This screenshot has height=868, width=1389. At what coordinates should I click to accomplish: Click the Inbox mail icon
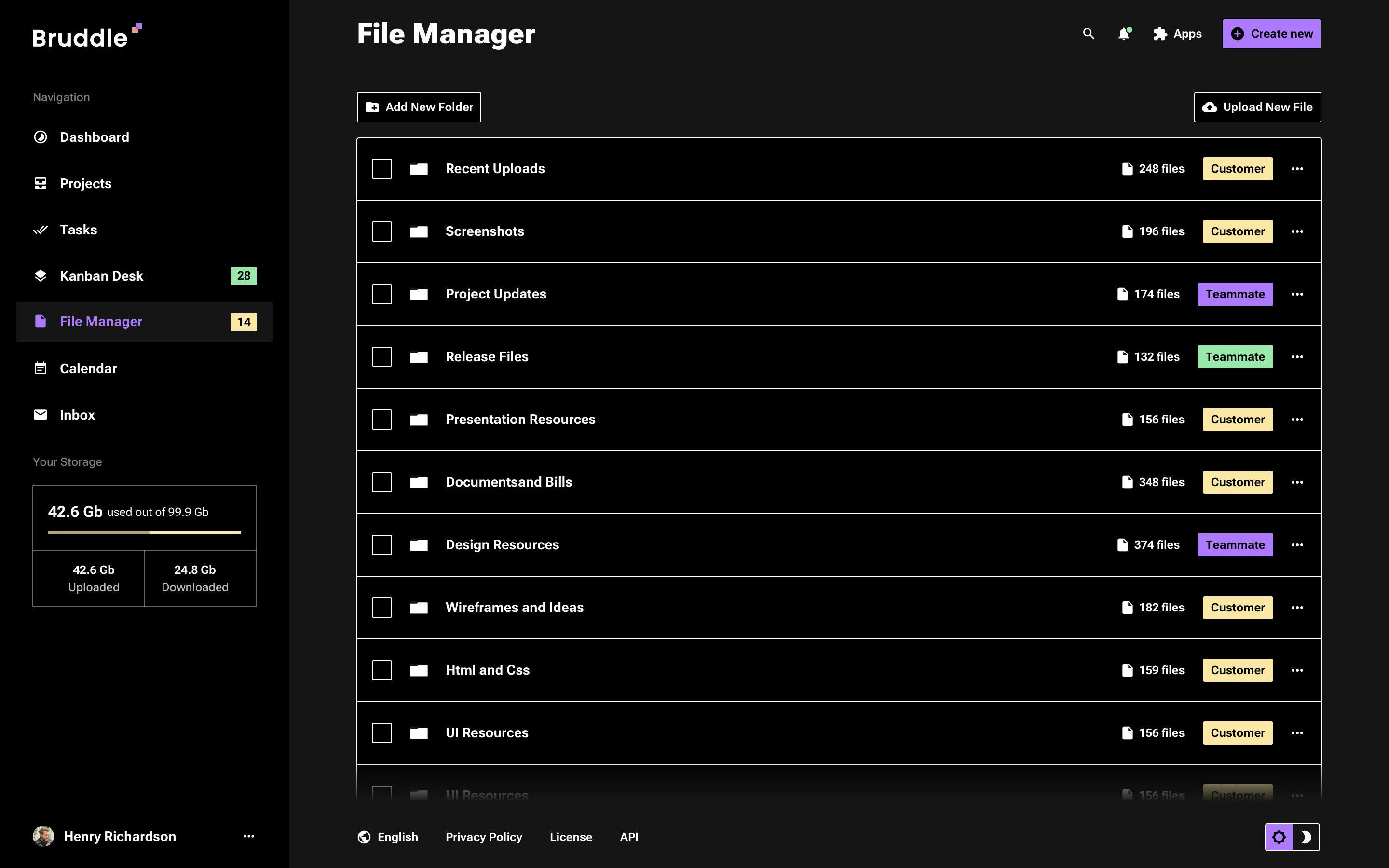(x=40, y=415)
